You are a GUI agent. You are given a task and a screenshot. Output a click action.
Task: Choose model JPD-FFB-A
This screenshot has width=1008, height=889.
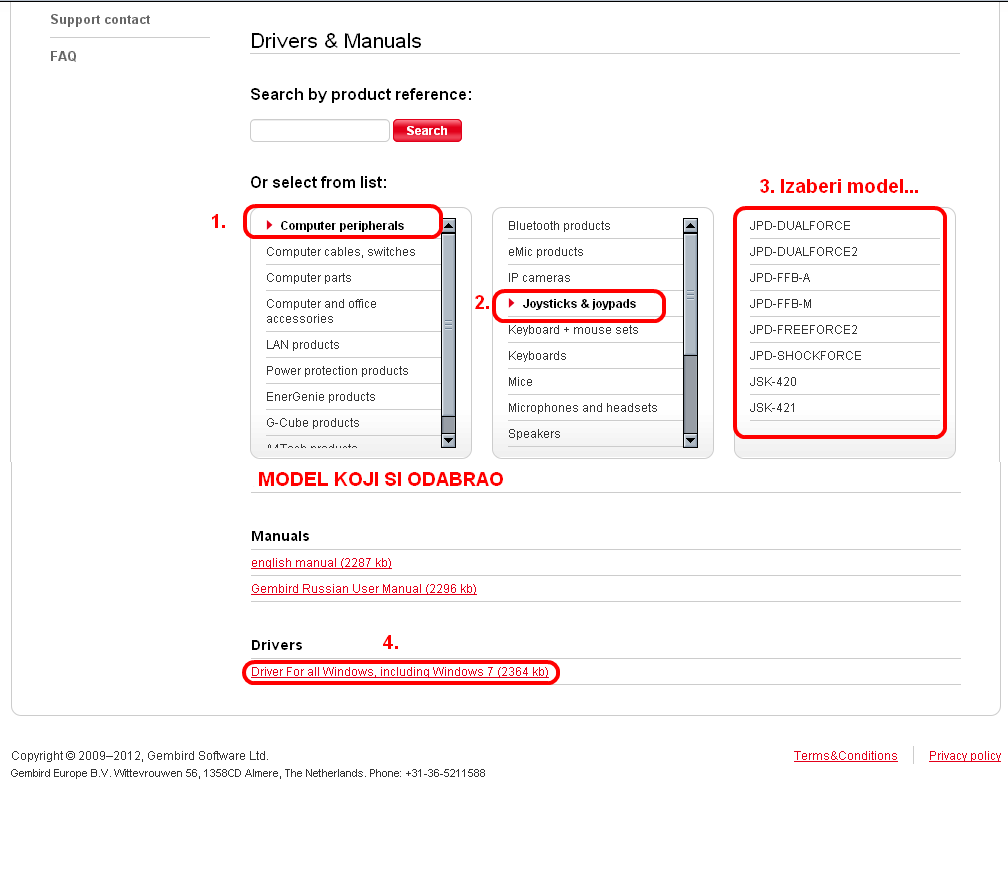point(780,278)
